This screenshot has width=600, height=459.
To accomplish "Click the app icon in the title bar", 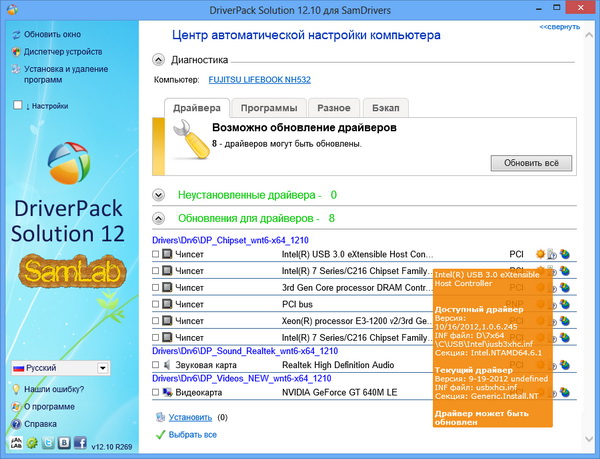I will pyautogui.click(x=12, y=10).
